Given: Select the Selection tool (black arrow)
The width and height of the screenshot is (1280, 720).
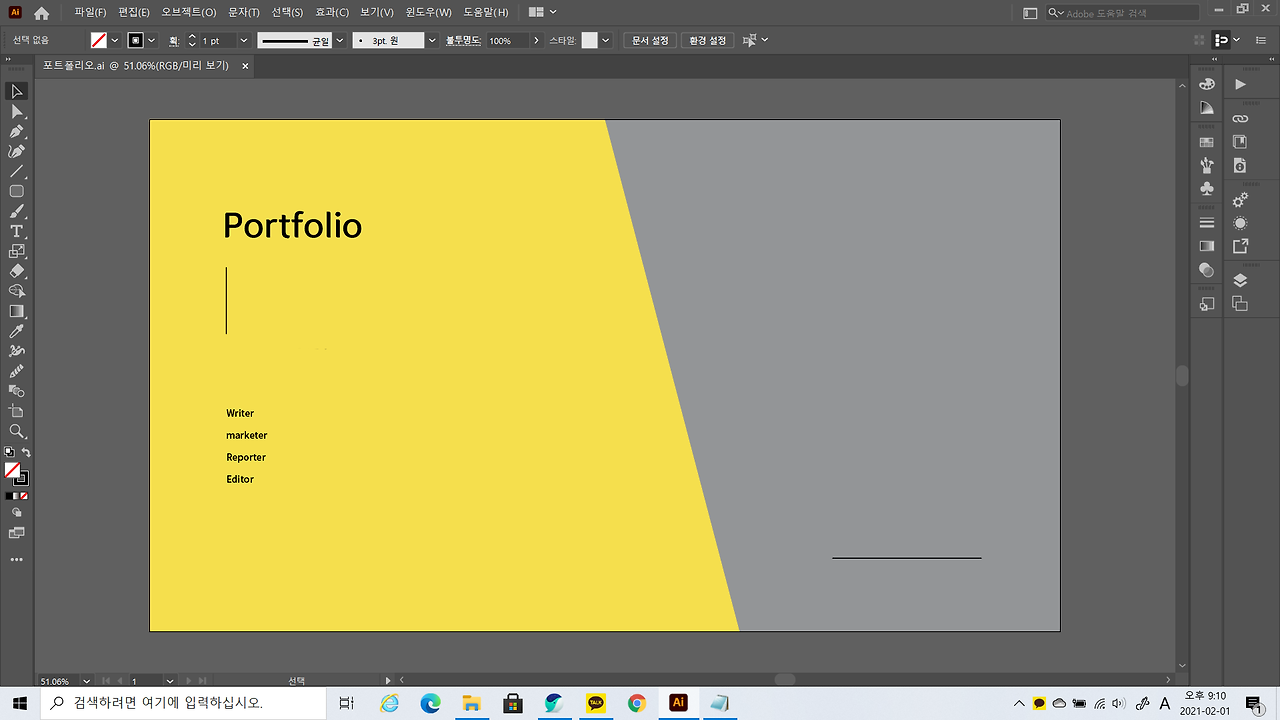Looking at the screenshot, I should [x=17, y=91].
